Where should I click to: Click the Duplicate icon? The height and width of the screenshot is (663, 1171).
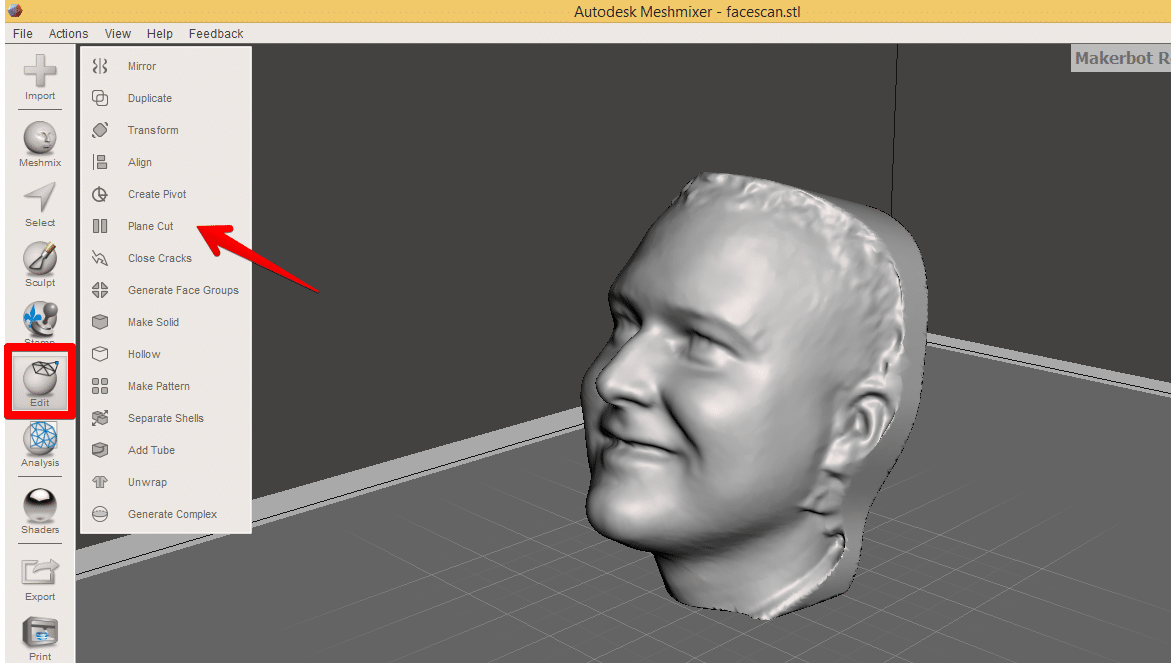(x=100, y=99)
